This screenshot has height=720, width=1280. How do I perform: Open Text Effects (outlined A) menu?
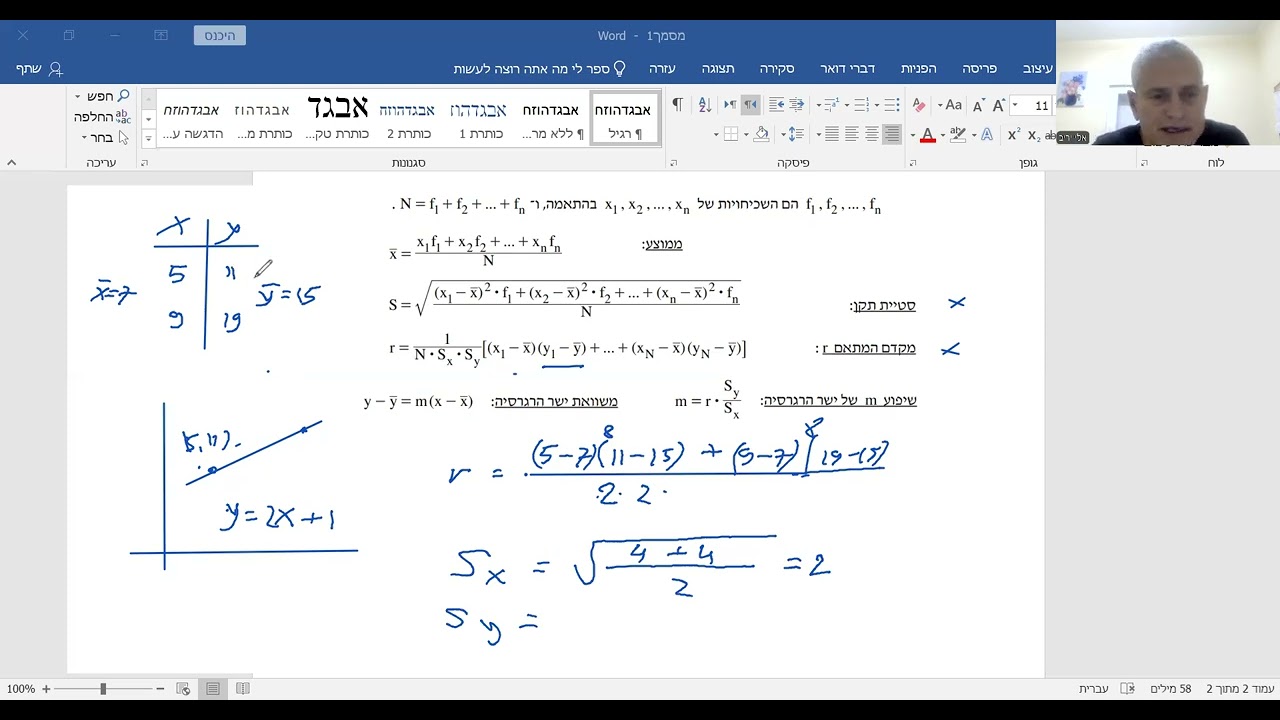coord(987,134)
